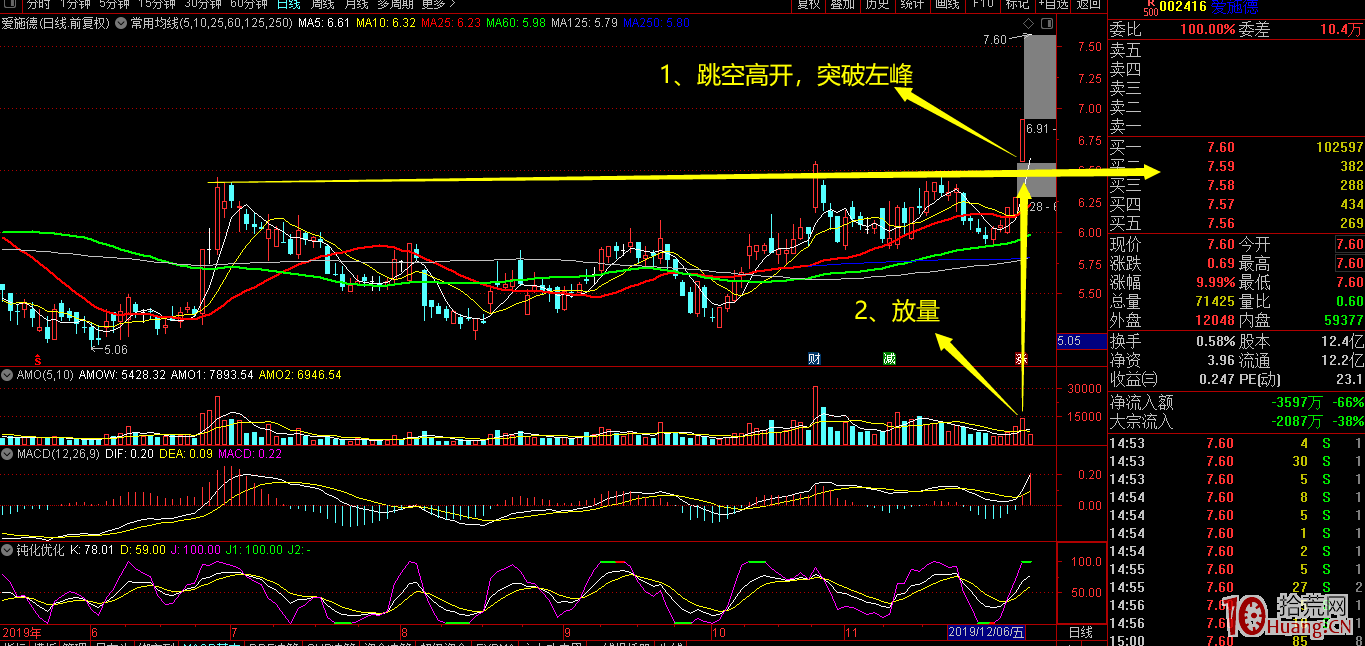Open the round dropdown beside 爱施德(日线.前复权)
Viewport: 1365px width, 646px height.
122,21
